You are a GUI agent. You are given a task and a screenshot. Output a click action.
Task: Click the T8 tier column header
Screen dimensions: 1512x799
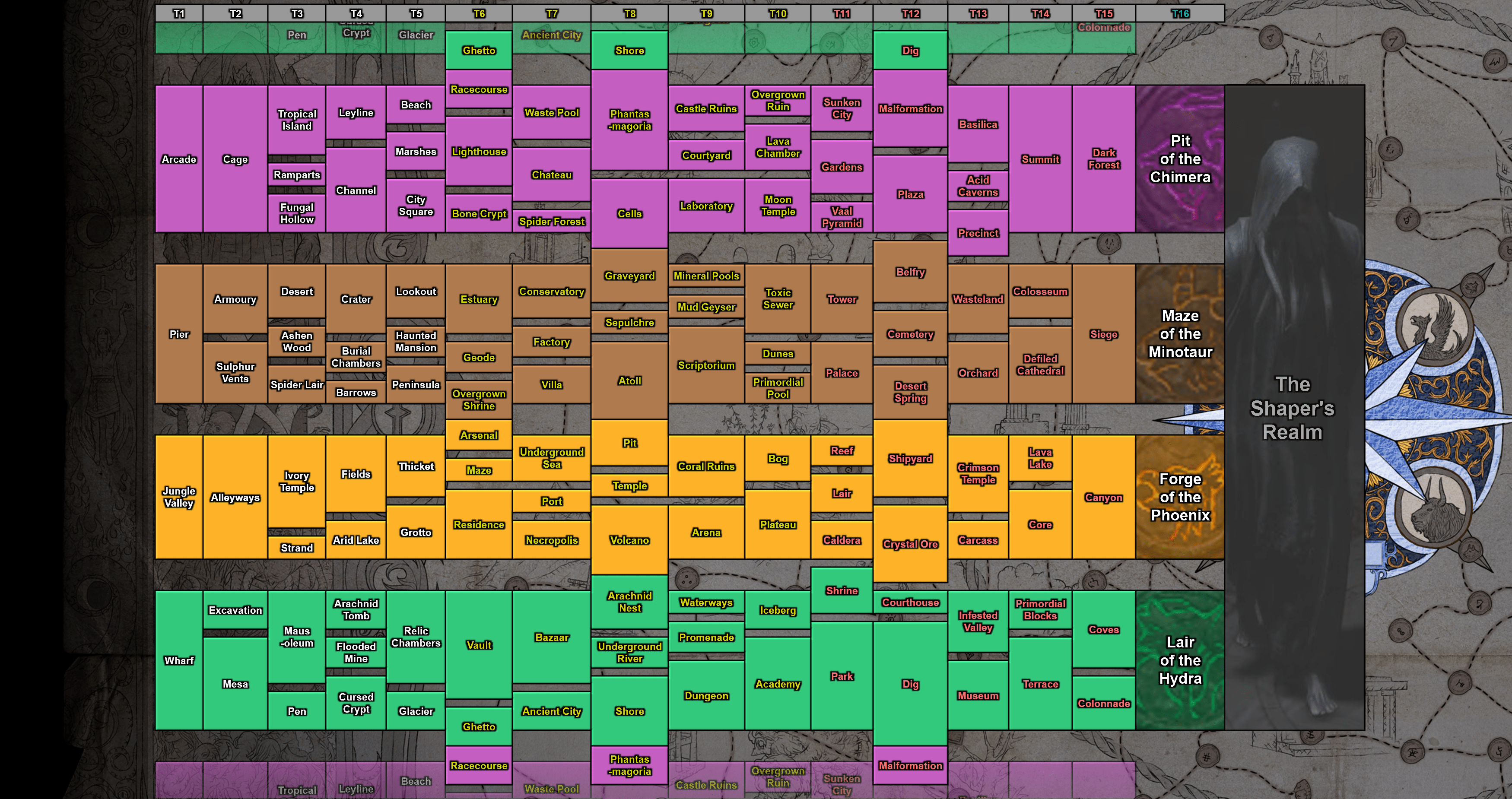click(629, 13)
